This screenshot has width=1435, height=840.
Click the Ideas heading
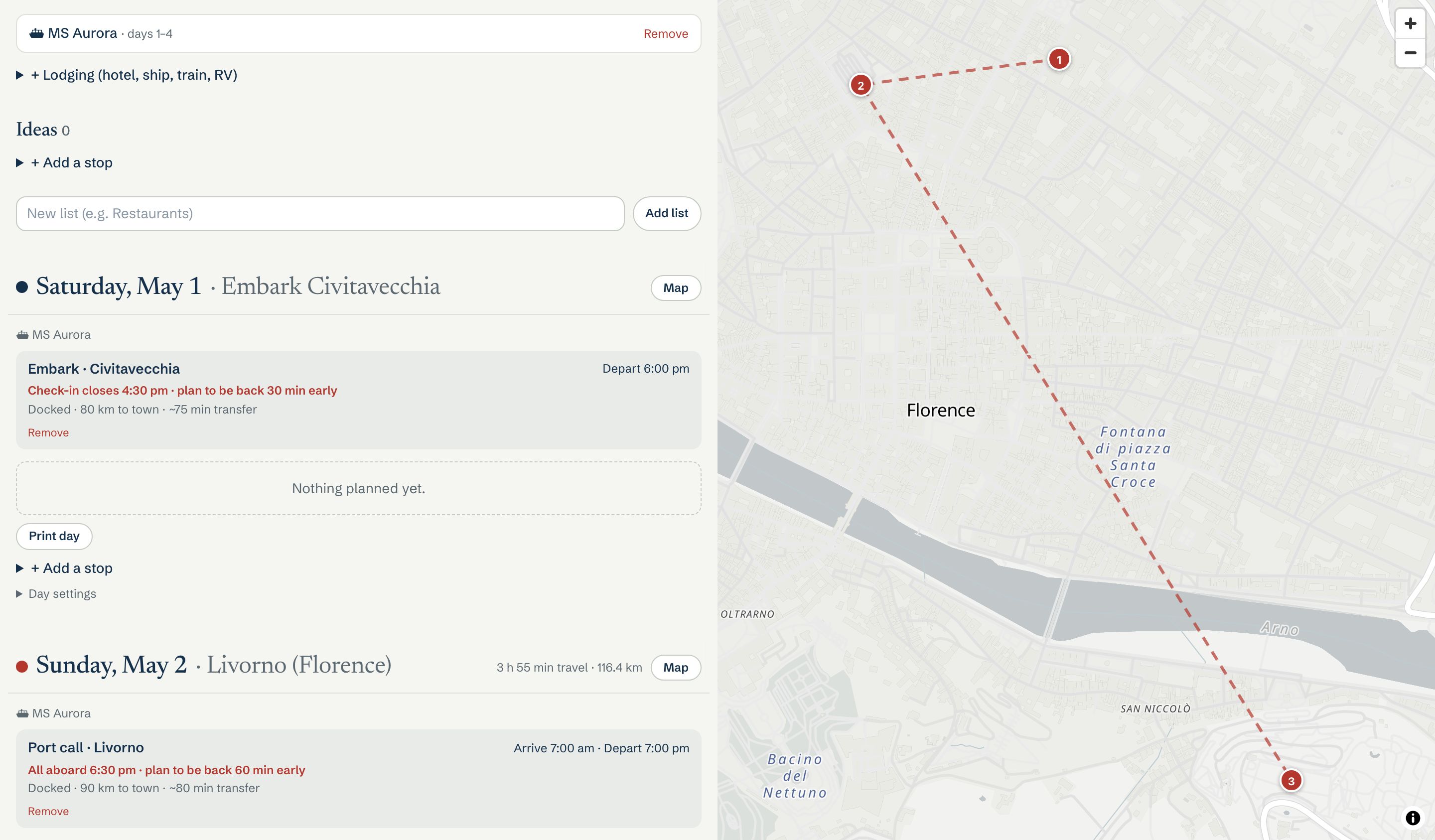coord(36,129)
